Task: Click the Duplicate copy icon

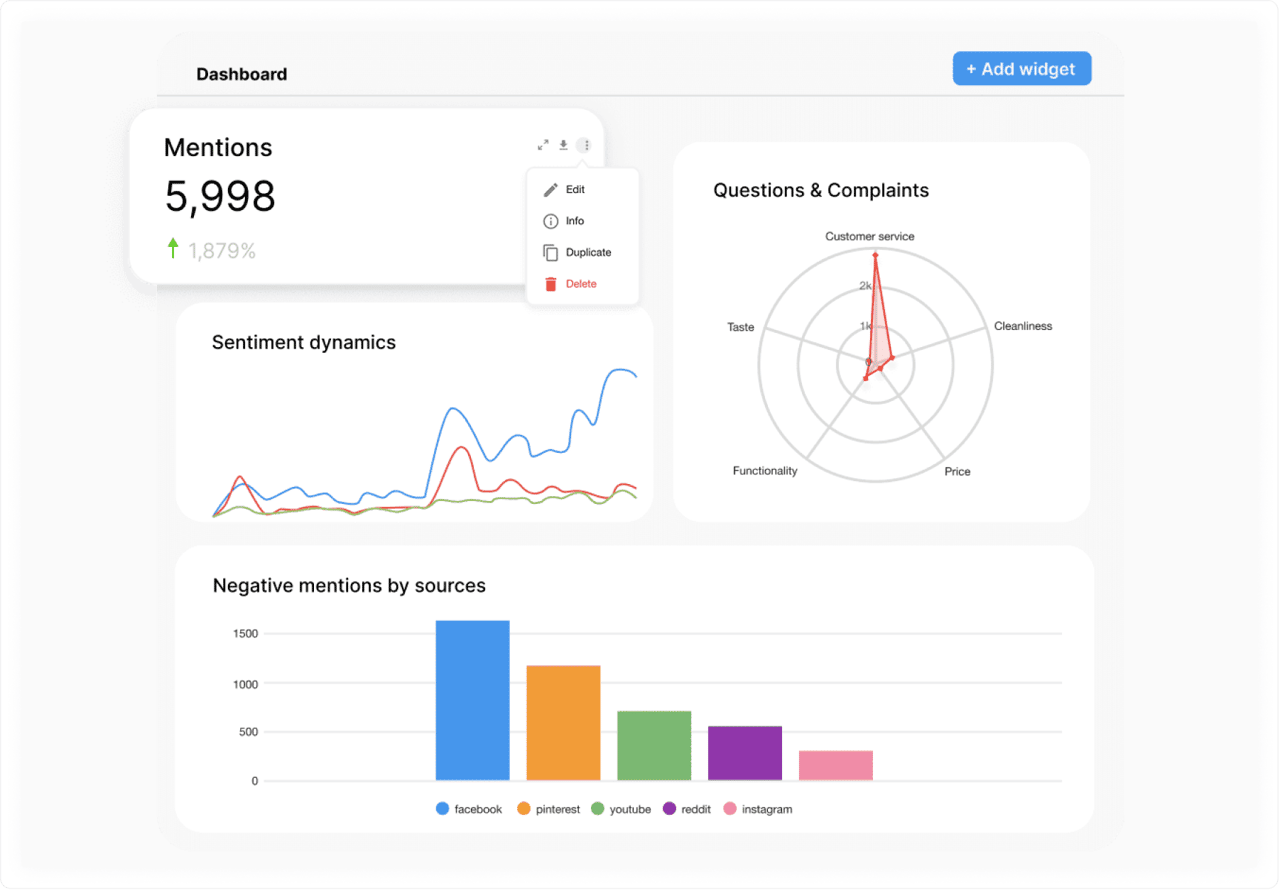Action: click(x=551, y=252)
